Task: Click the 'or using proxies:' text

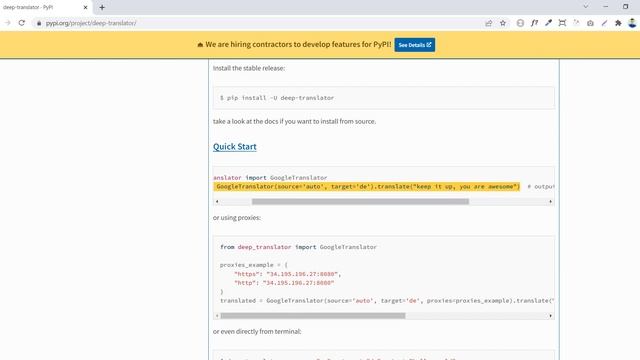Action: (x=237, y=218)
